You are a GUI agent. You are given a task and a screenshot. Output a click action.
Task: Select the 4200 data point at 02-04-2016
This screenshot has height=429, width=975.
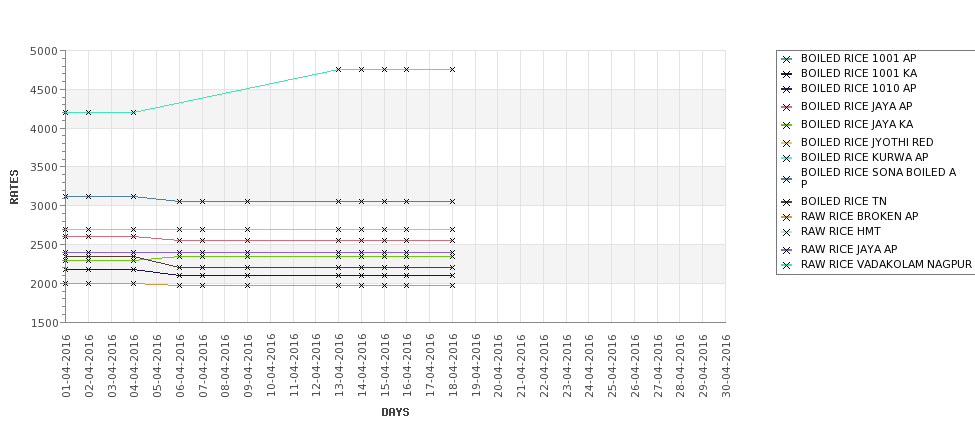[88, 113]
